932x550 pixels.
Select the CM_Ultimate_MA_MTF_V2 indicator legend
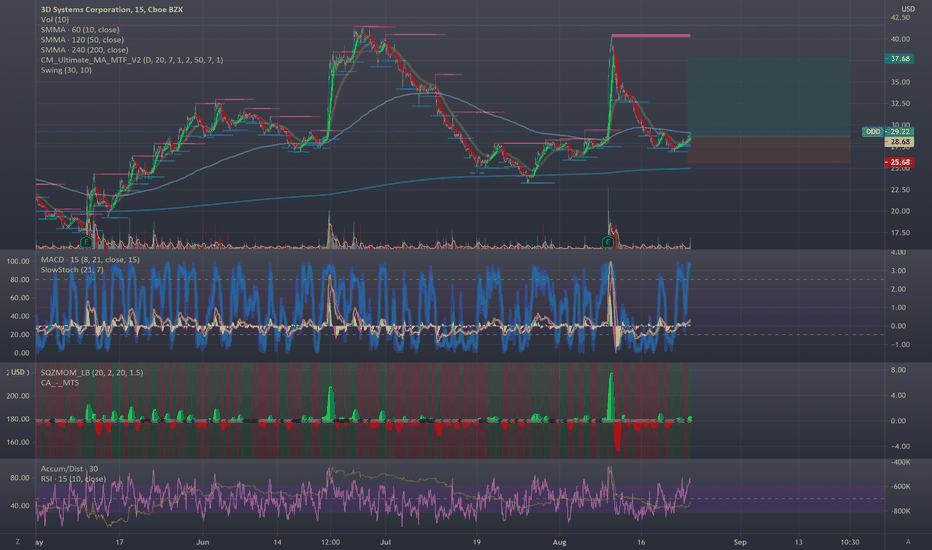tap(132, 60)
